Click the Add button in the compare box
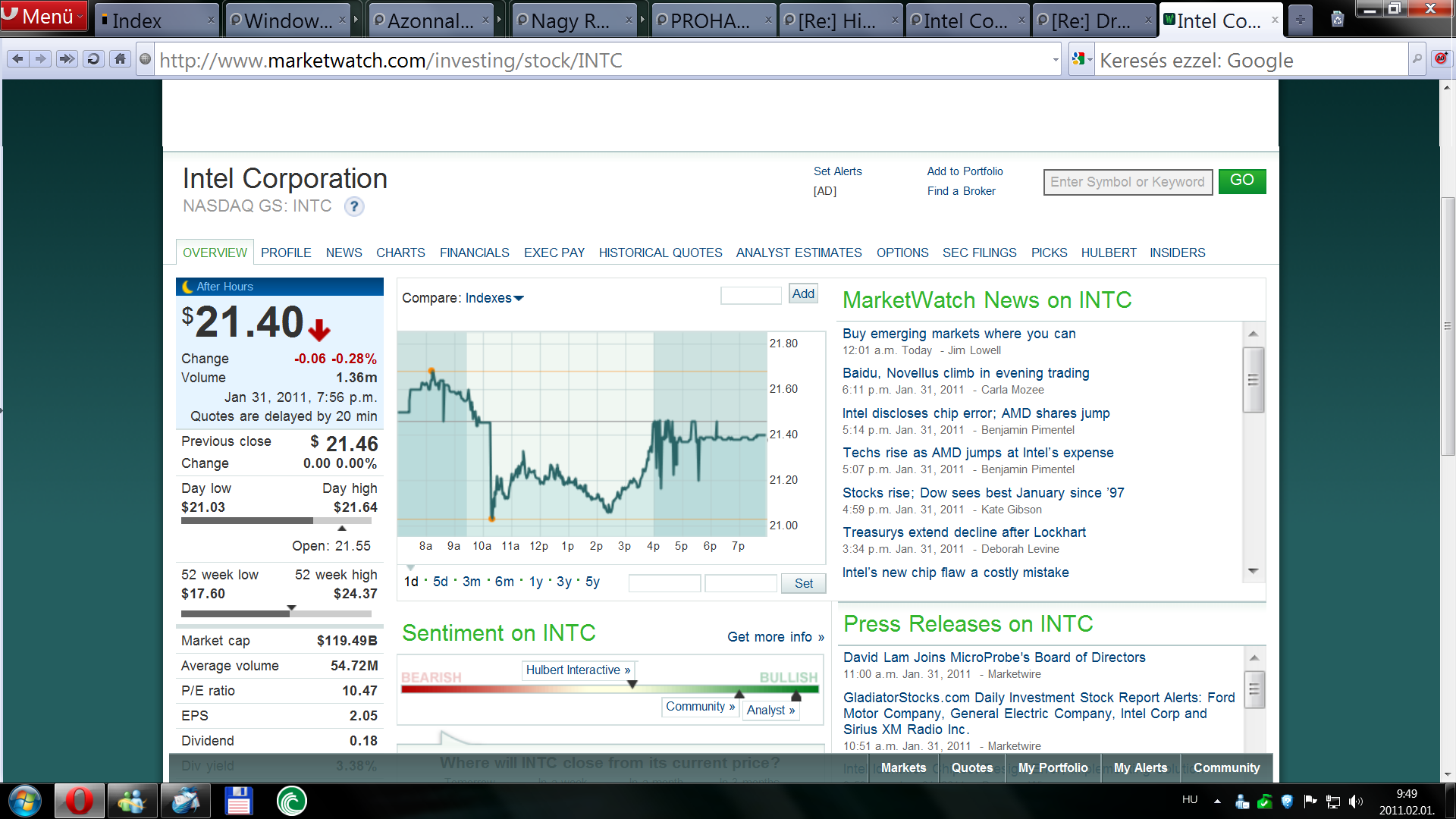Image resolution: width=1456 pixels, height=819 pixels. tap(803, 294)
